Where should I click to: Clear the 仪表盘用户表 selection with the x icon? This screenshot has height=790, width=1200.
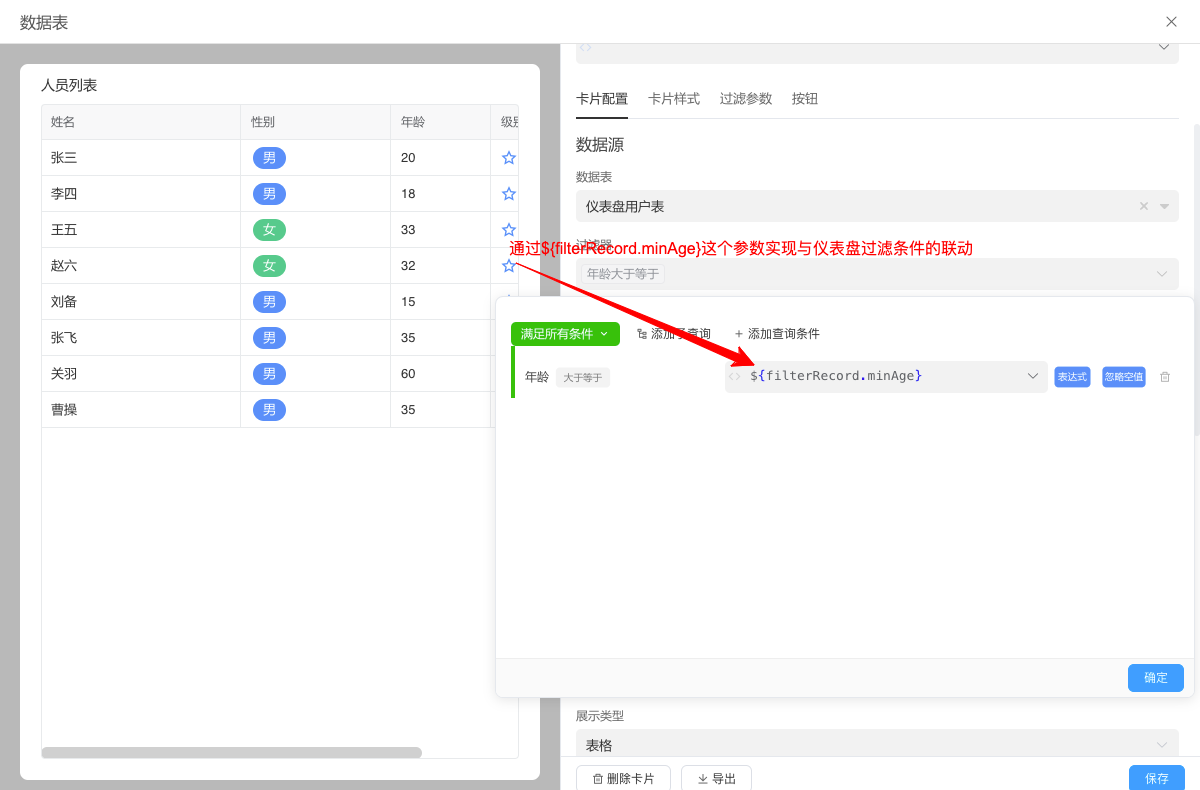(1144, 206)
